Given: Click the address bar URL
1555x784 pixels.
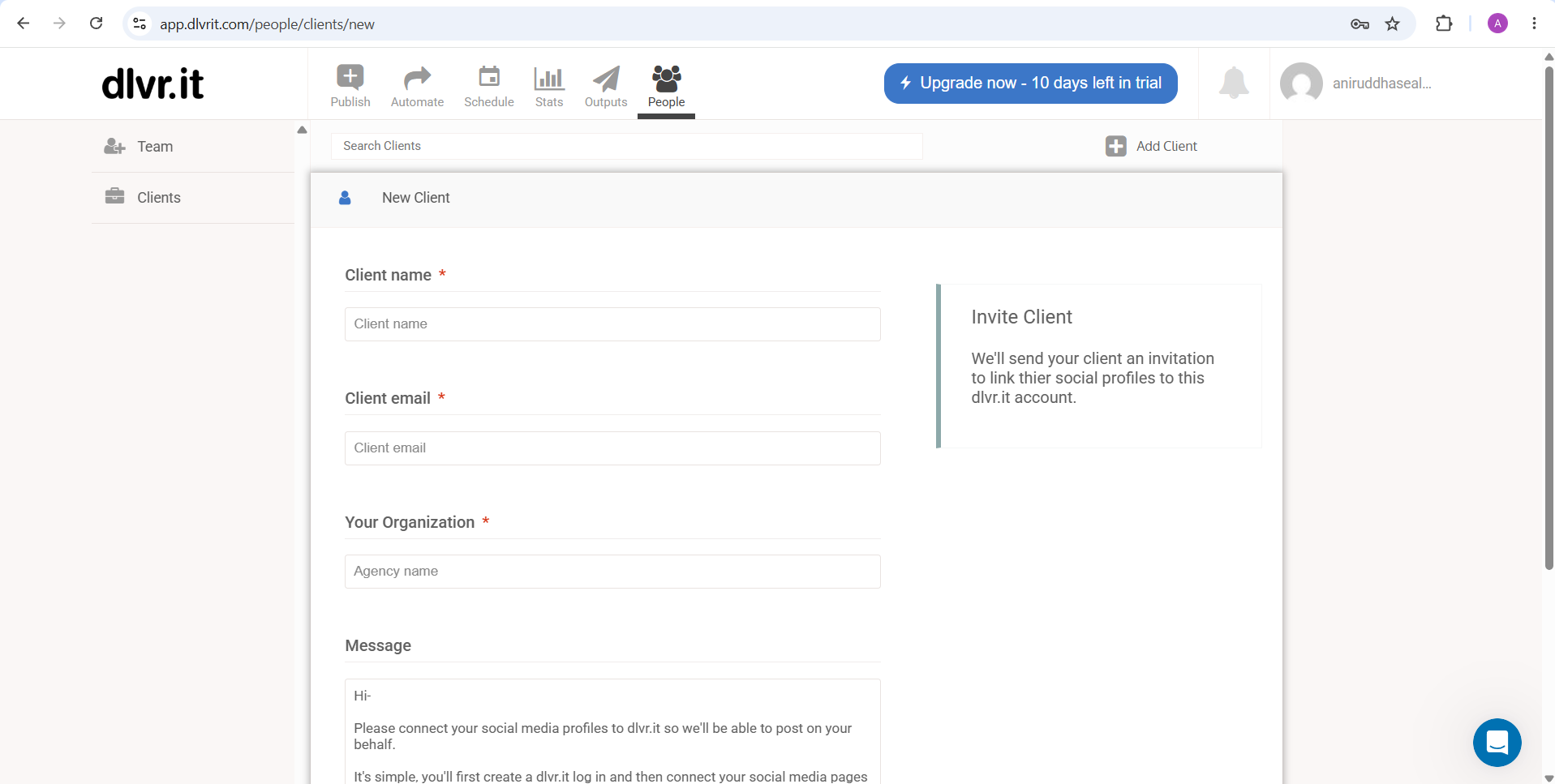Looking at the screenshot, I should tap(267, 24).
